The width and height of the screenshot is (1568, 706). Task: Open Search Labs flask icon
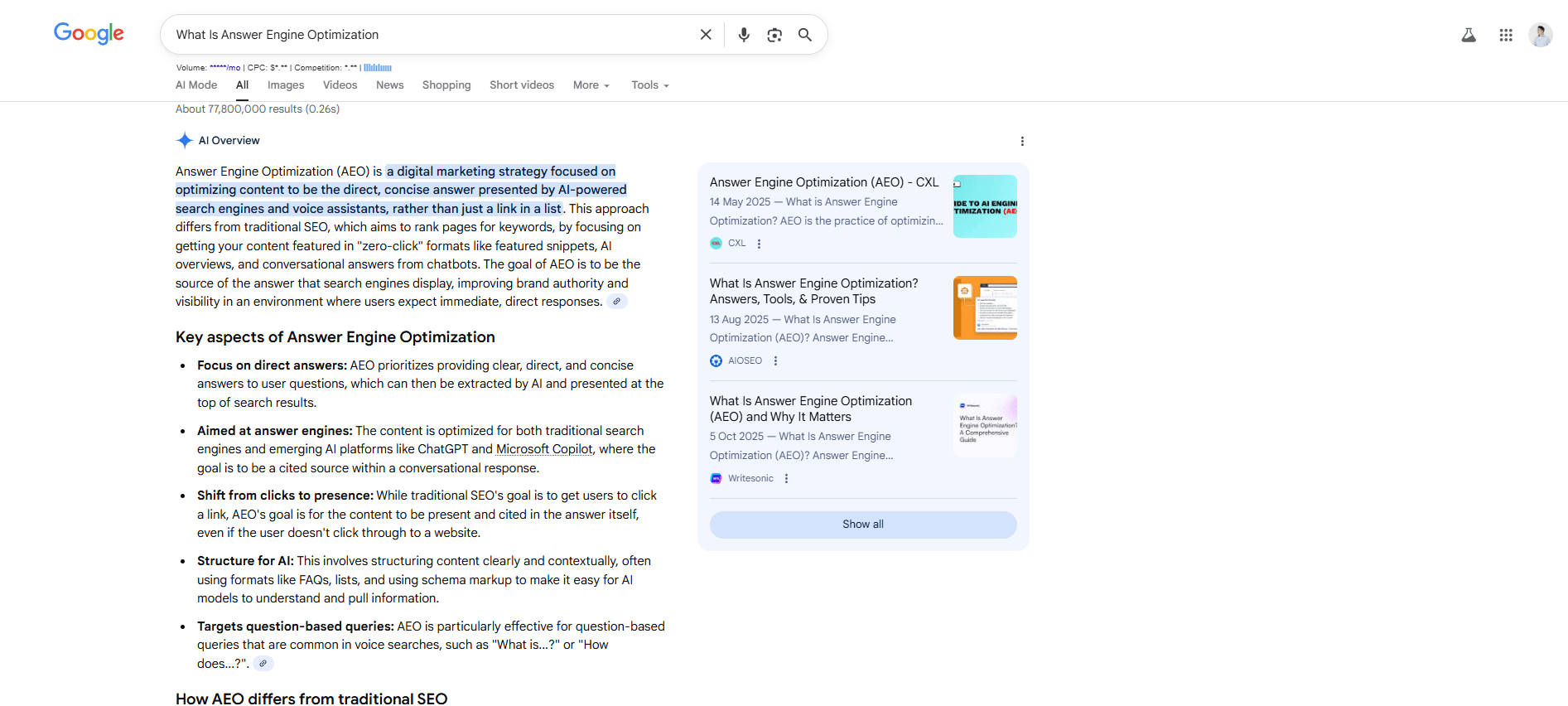tap(1469, 35)
